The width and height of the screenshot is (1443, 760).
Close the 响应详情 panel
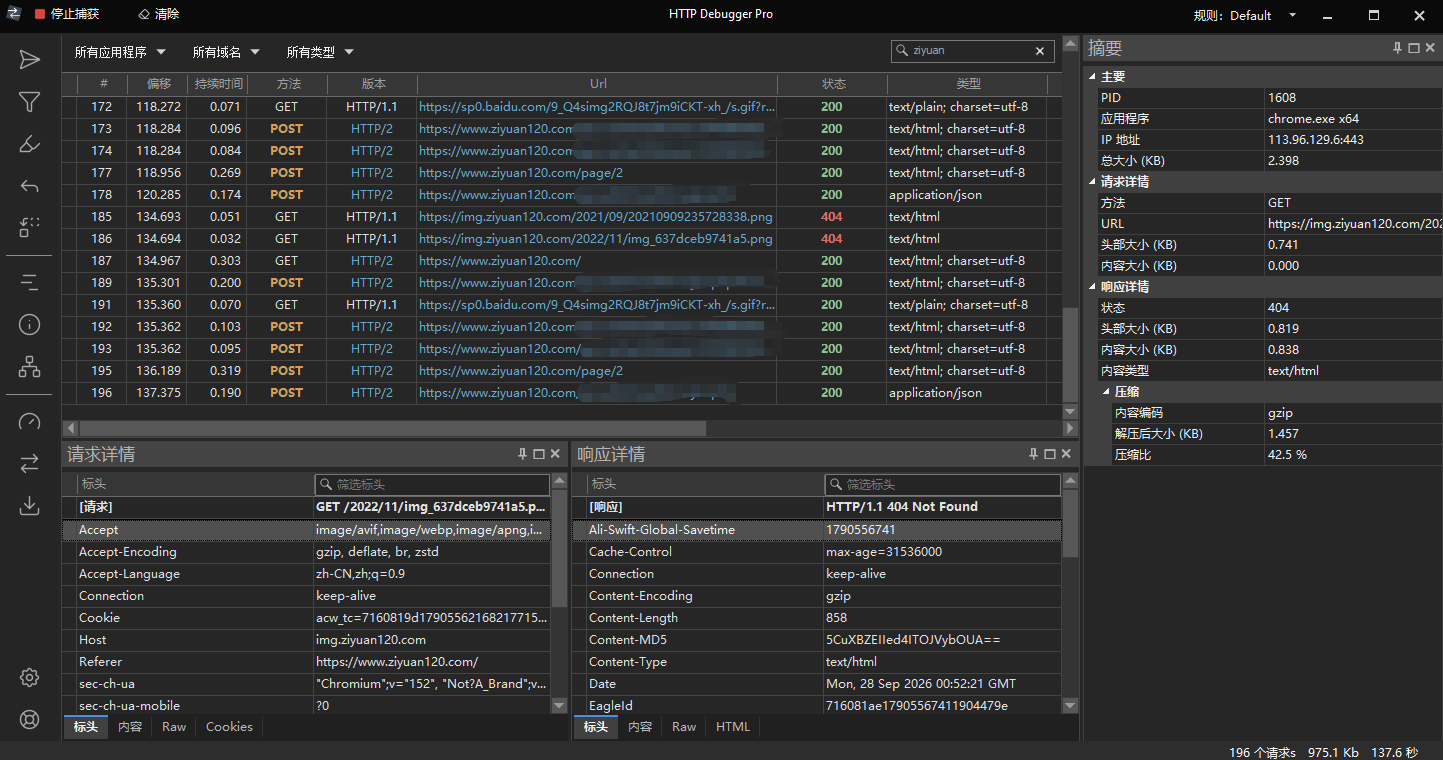1066,454
